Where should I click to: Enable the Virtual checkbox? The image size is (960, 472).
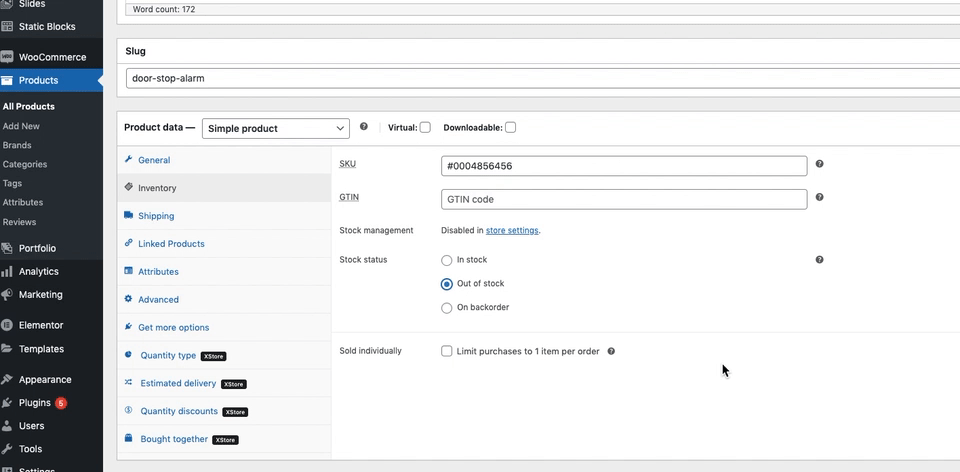[425, 128]
